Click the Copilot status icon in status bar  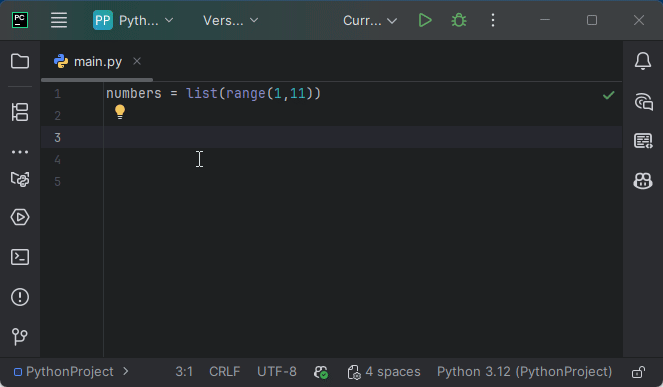[321, 372]
